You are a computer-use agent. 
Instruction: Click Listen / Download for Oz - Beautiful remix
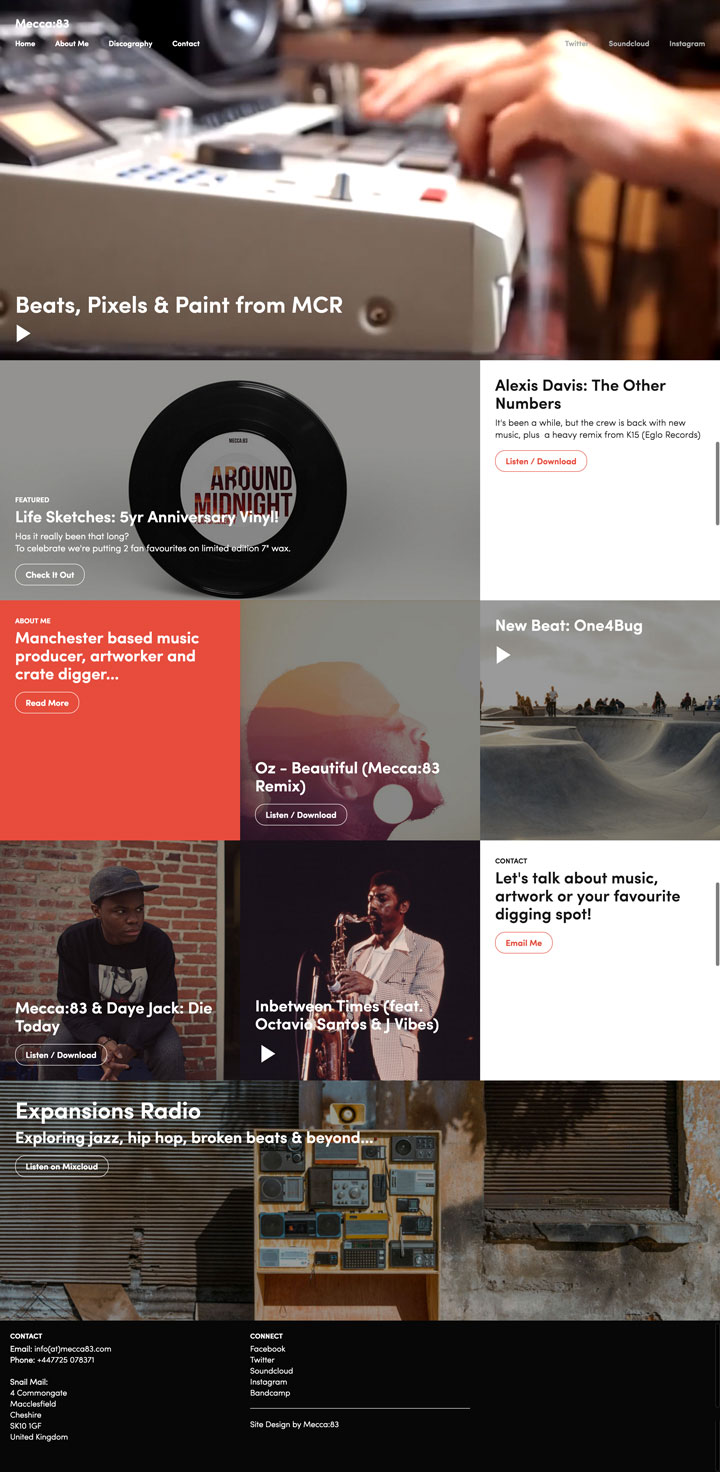[301, 815]
